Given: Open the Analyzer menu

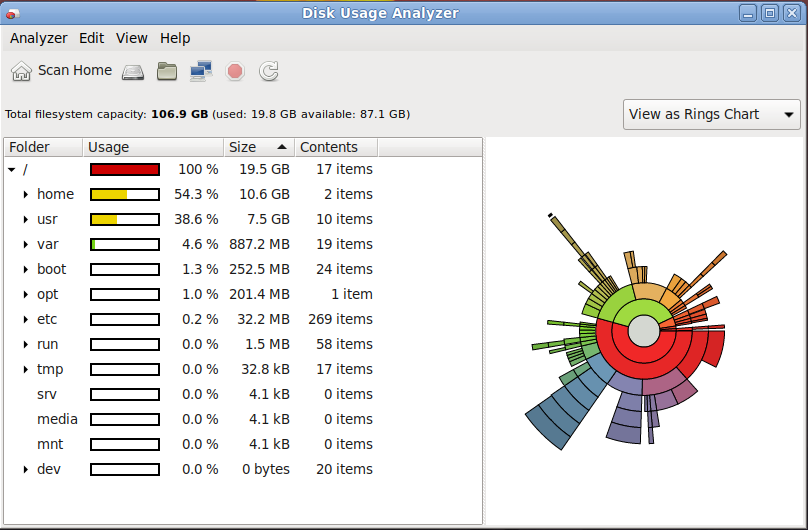Looking at the screenshot, I should point(39,38).
